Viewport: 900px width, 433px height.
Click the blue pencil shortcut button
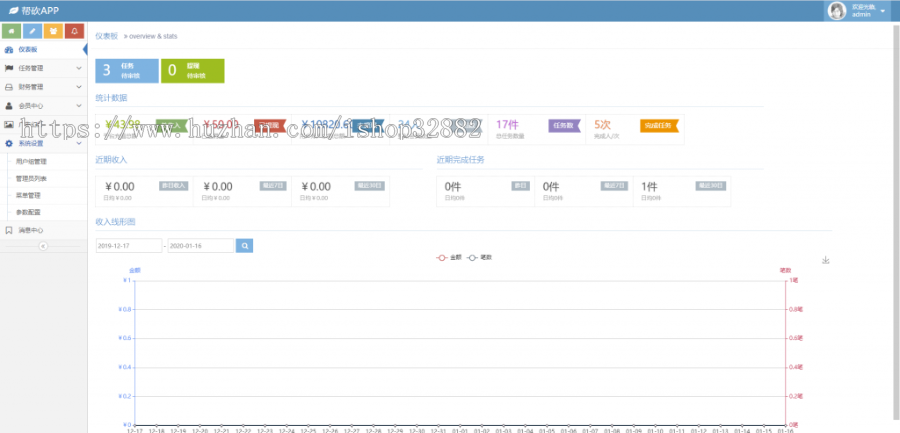click(x=32, y=31)
